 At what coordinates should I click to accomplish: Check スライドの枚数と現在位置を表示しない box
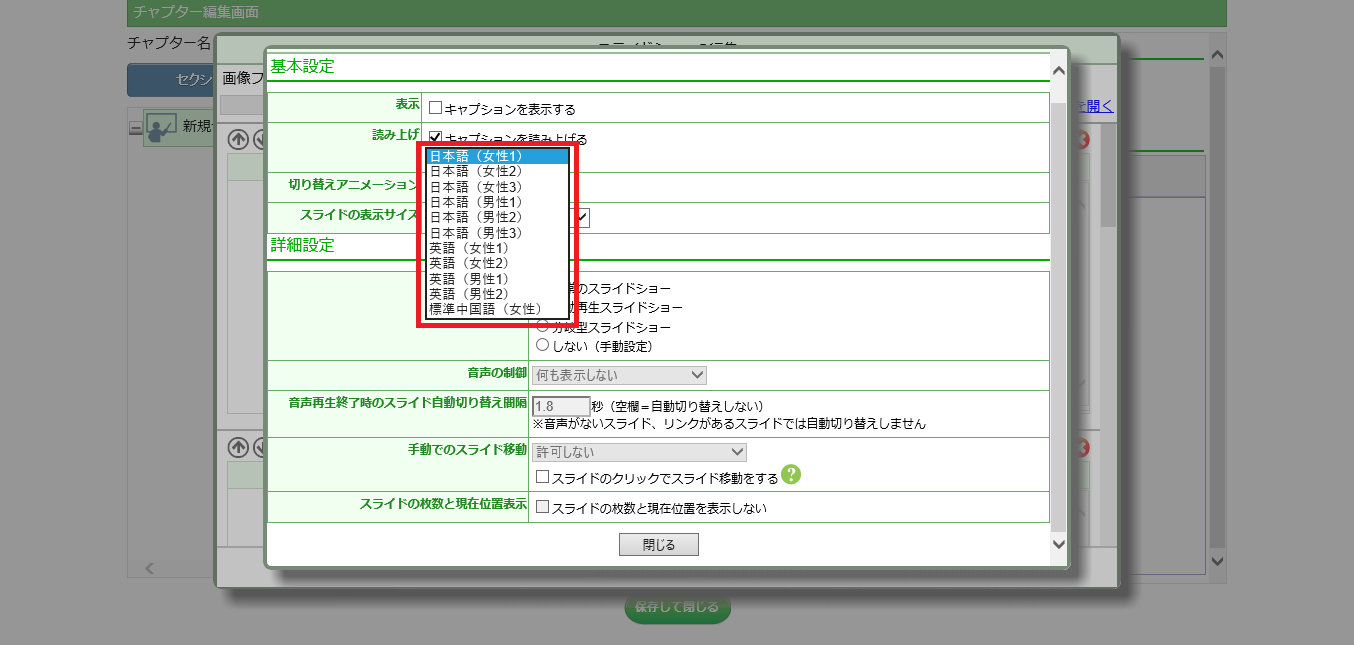[x=543, y=507]
